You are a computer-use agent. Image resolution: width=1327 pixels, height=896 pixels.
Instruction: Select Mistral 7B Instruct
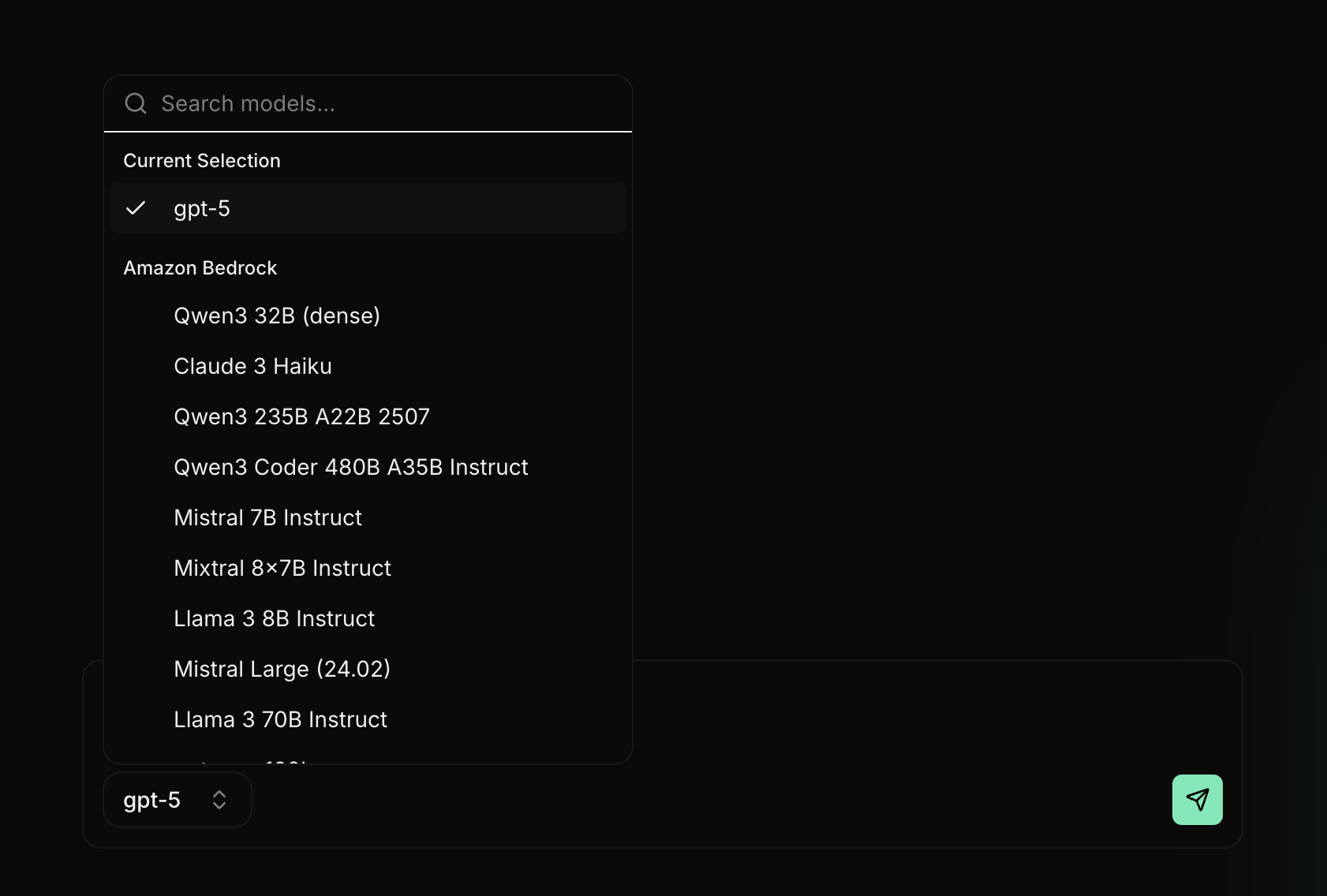(267, 517)
